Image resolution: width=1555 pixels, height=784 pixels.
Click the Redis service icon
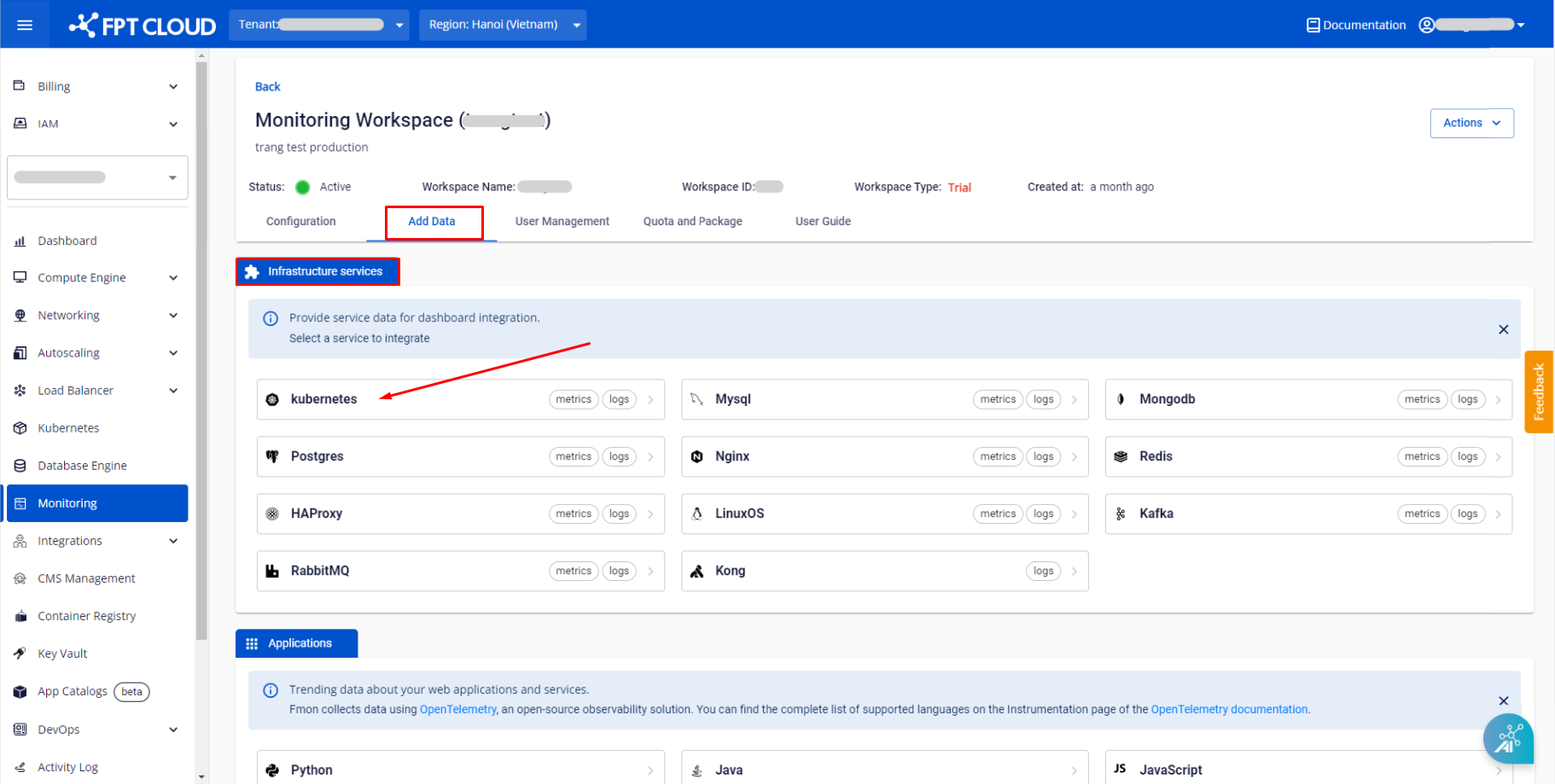pyautogui.click(x=1121, y=456)
